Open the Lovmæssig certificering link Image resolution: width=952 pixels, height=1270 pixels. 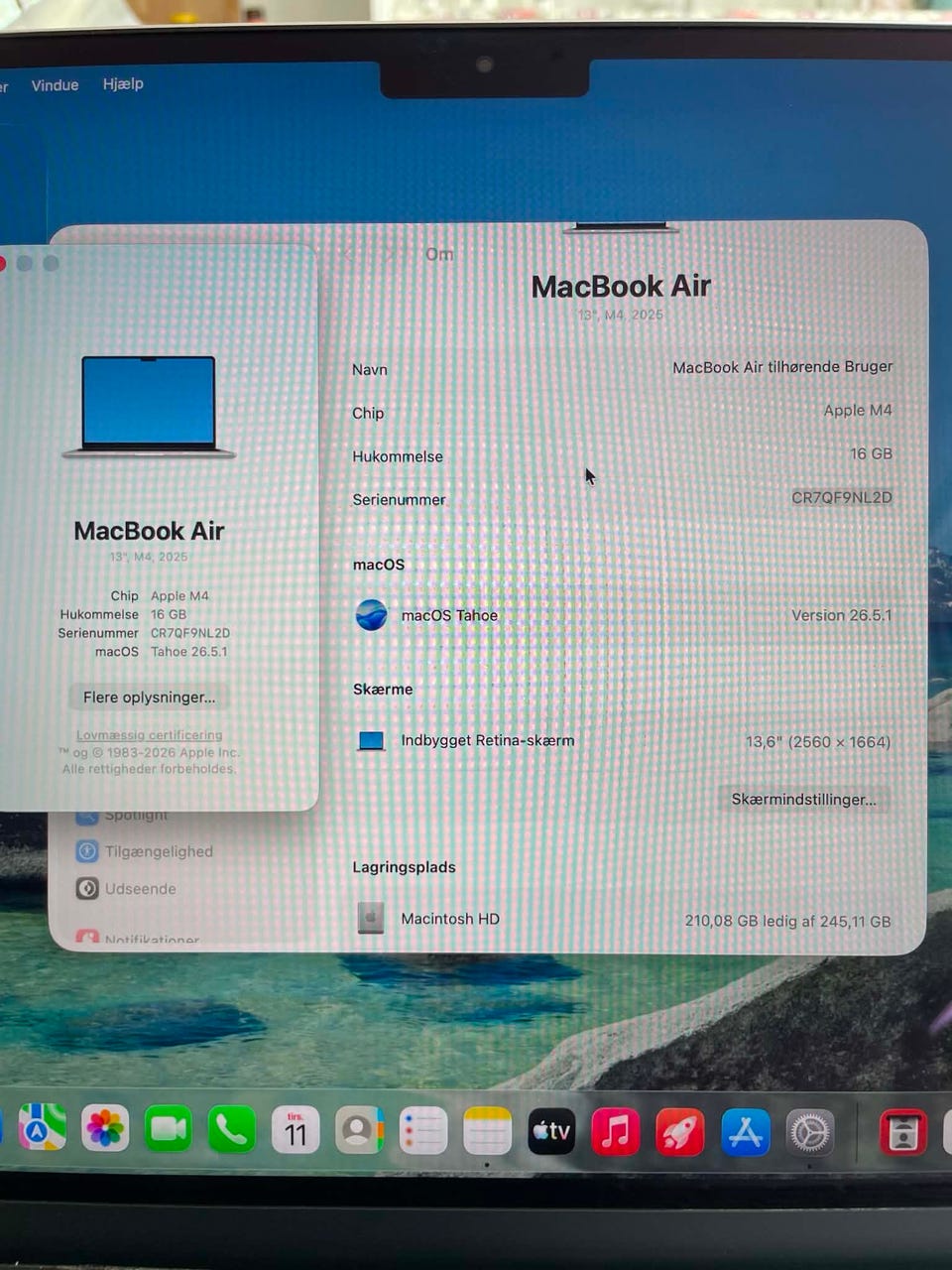point(150,735)
